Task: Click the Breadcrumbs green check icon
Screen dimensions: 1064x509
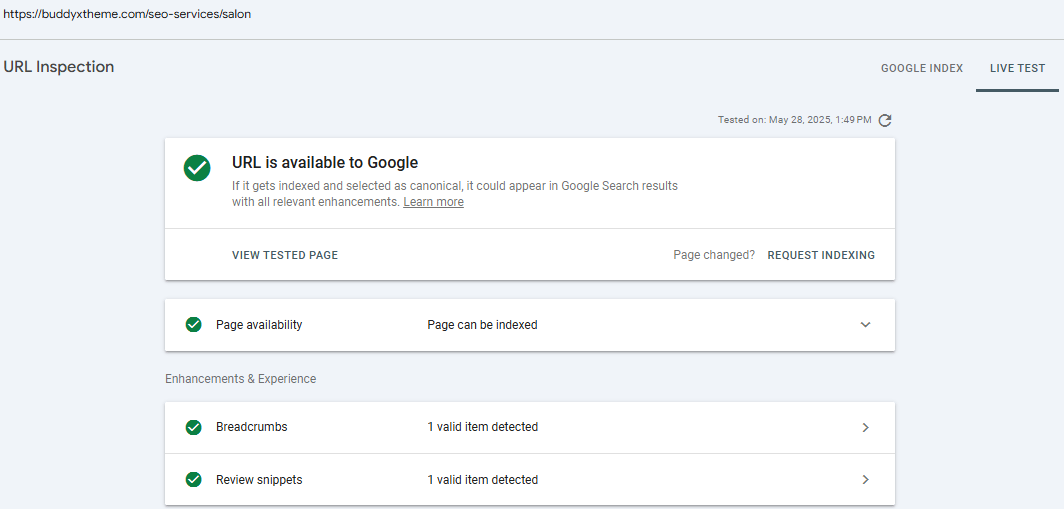Action: 193,427
